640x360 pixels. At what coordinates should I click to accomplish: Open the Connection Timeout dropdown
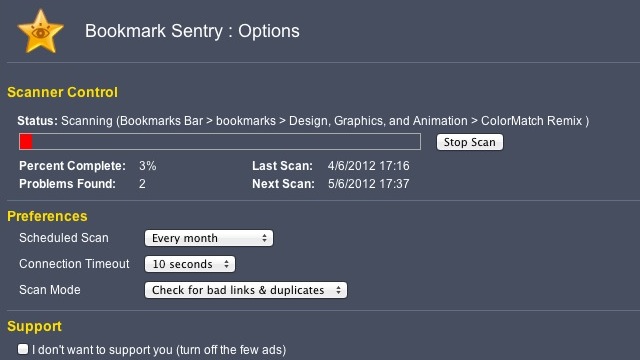point(190,264)
